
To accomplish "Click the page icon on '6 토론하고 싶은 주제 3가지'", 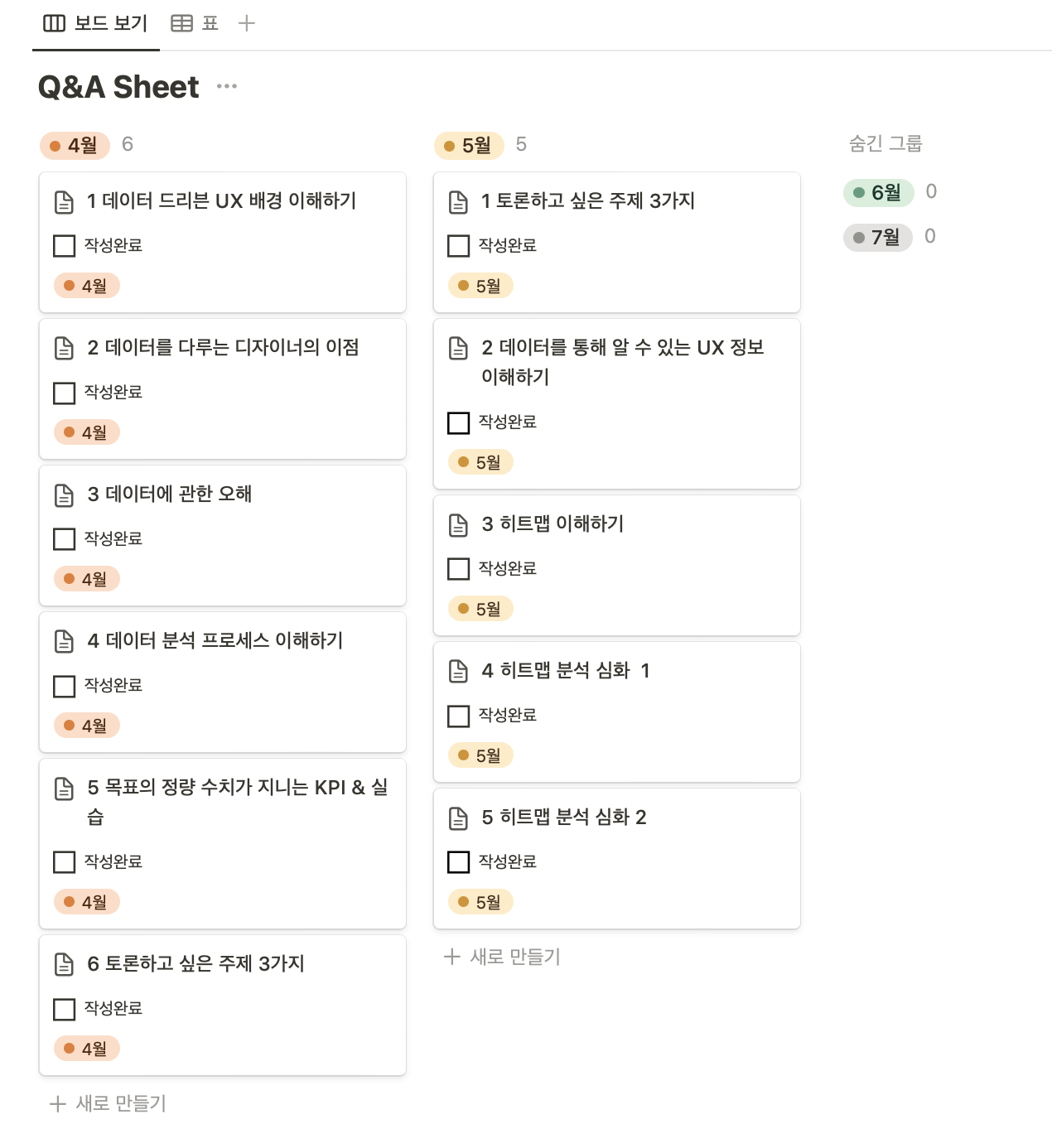I will [x=64, y=964].
